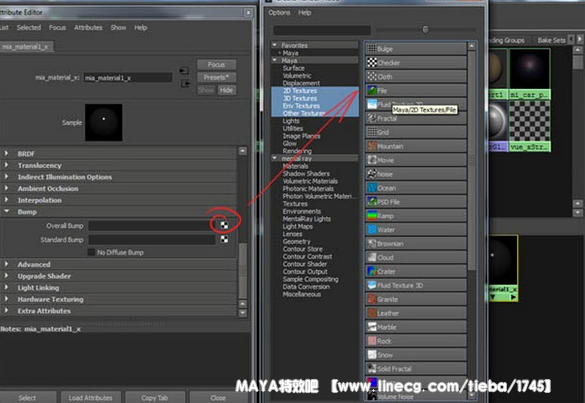
Task: Click output connection arrow icon beside name field
Action: 185,83
